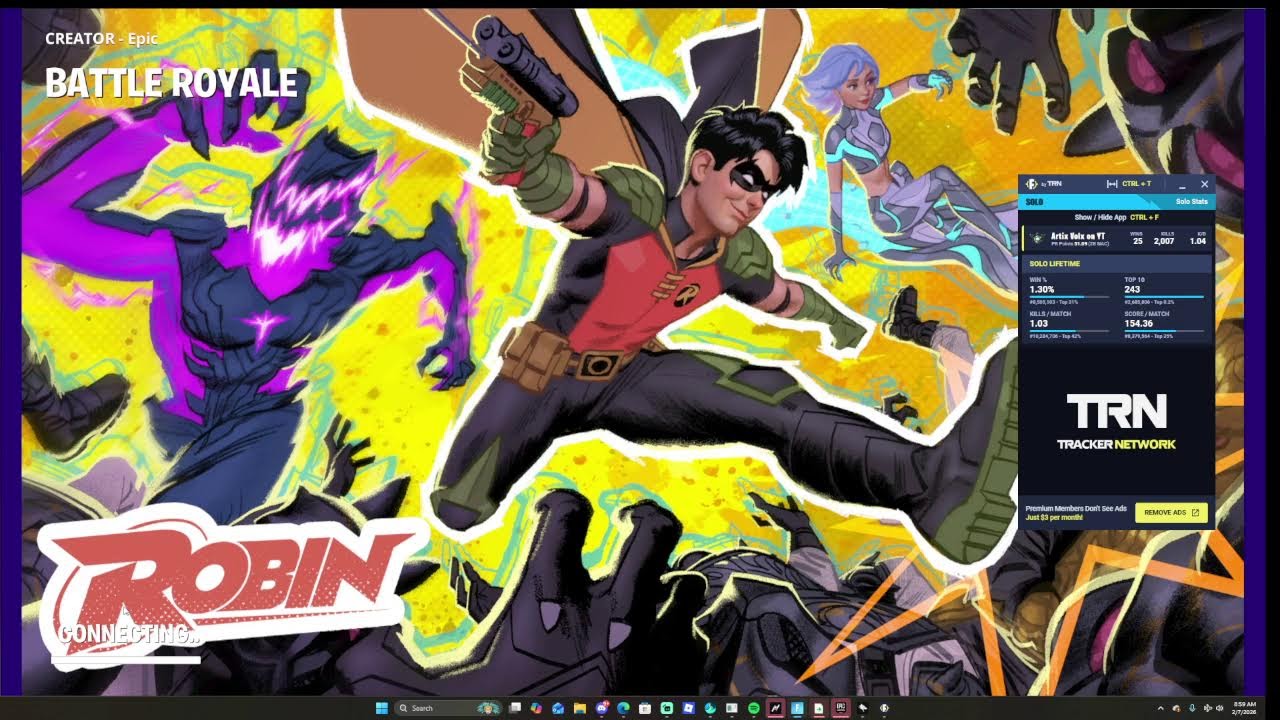Open the Solo Stats tab
This screenshot has height=720, width=1280.
tap(1191, 202)
